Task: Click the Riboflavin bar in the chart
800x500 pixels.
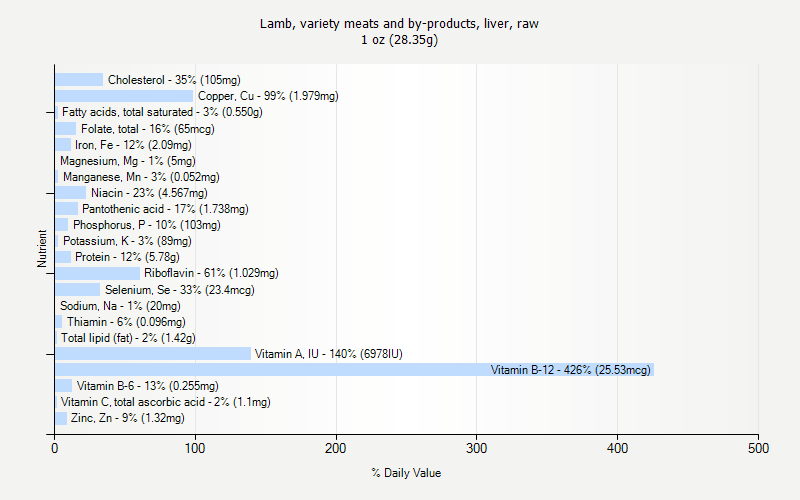Action: pyautogui.click(x=97, y=273)
